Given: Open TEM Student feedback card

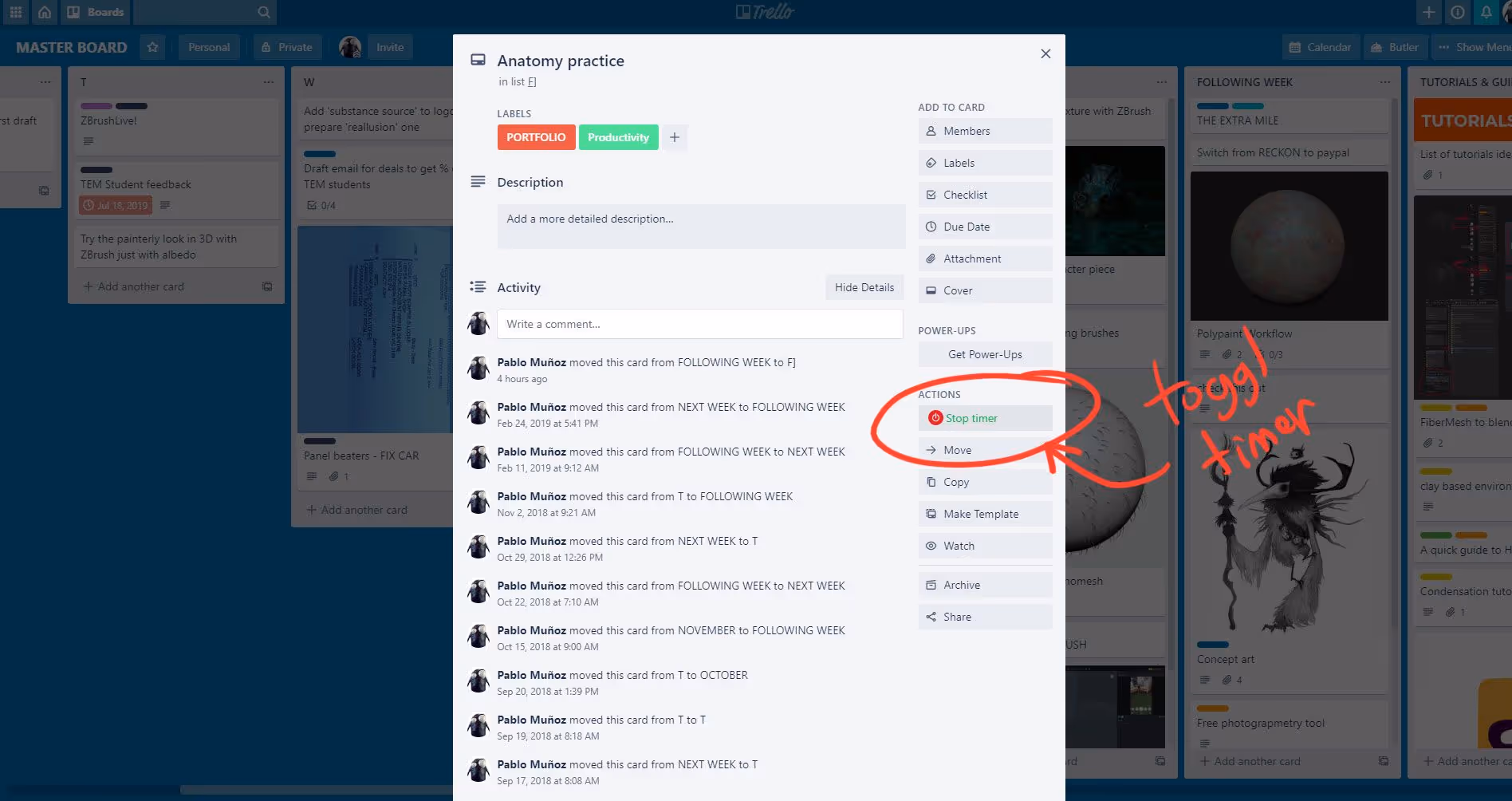Looking at the screenshot, I should click(x=176, y=190).
